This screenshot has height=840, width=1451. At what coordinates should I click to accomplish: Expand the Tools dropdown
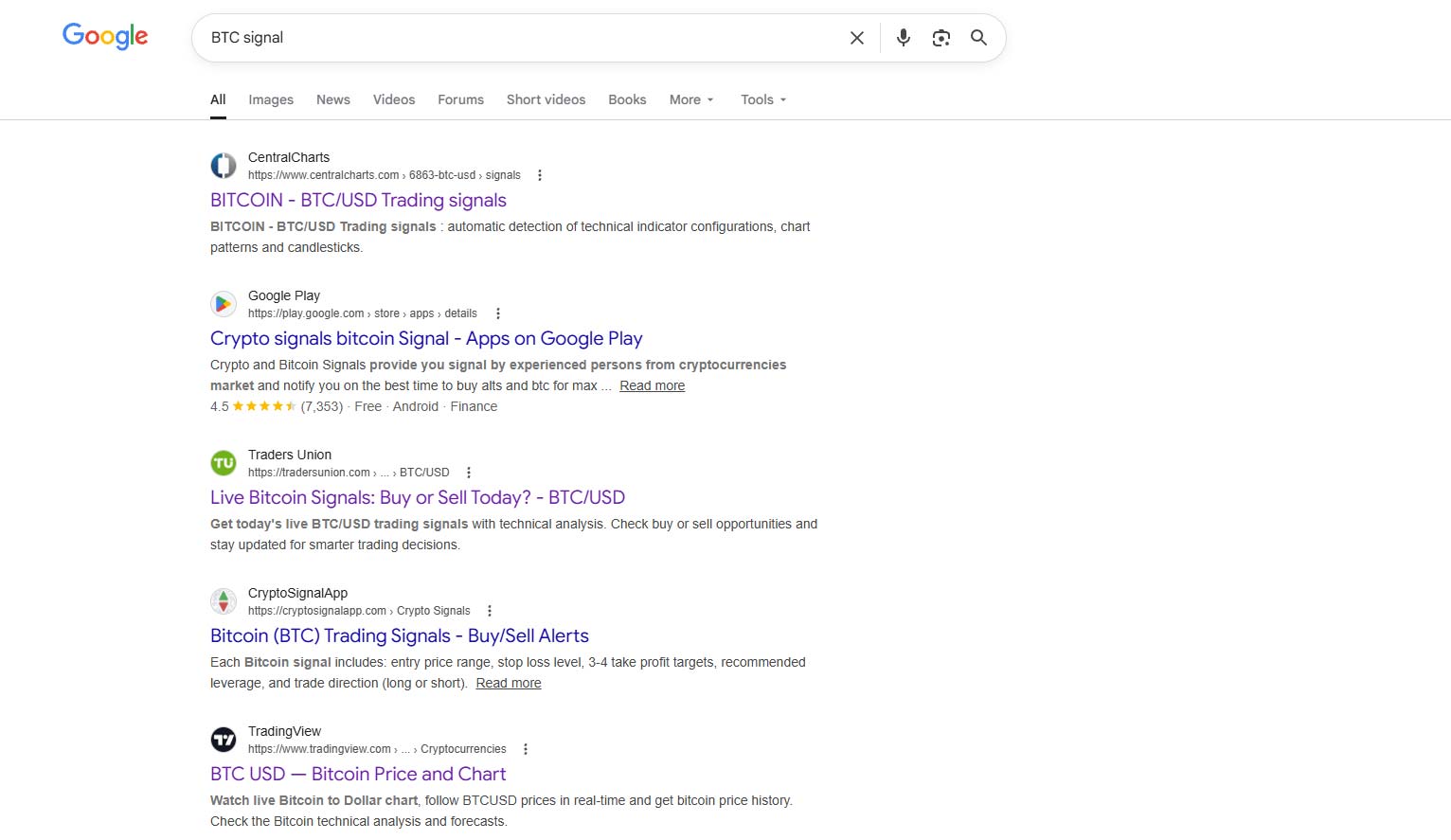(x=763, y=99)
